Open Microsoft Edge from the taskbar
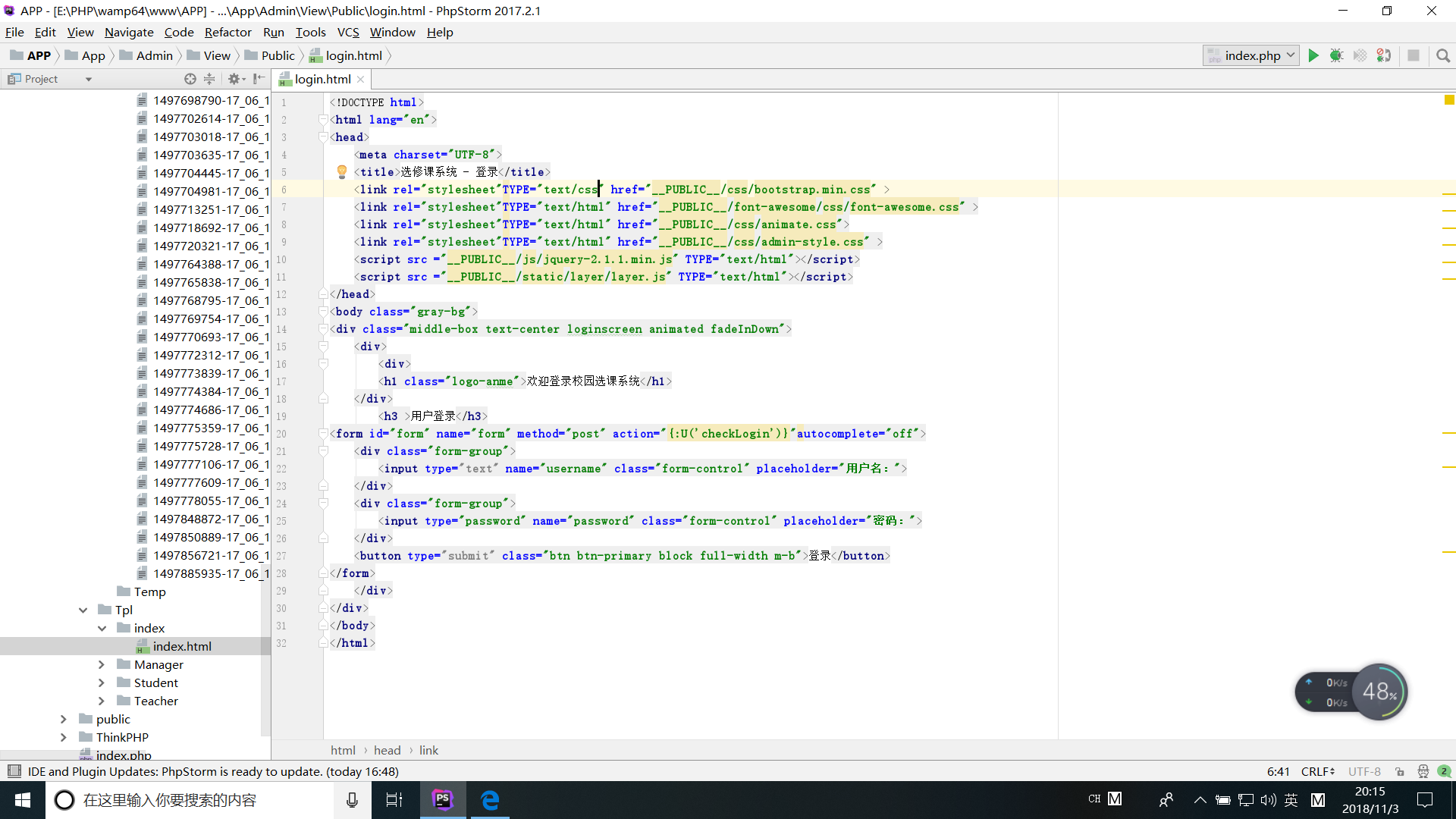The image size is (1456, 819). coord(490,800)
